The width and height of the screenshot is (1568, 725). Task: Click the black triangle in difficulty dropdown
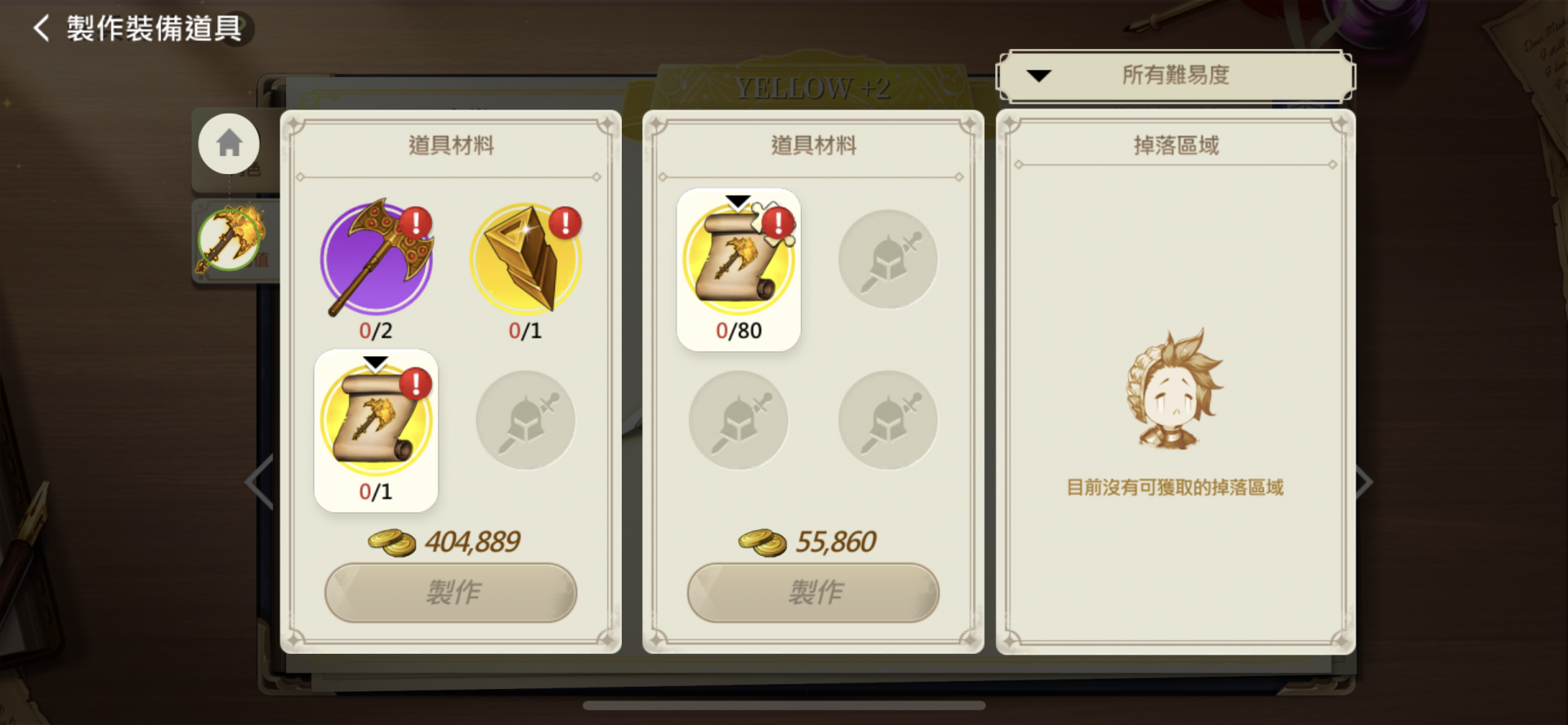click(x=1039, y=76)
